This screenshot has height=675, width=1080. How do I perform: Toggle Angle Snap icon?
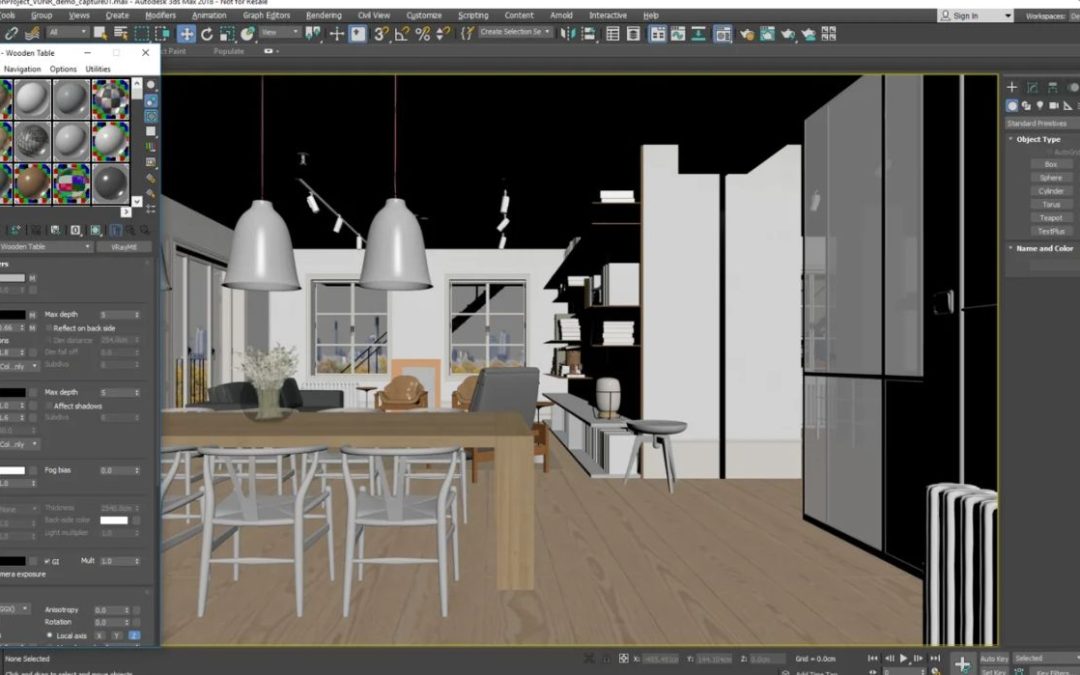point(402,33)
